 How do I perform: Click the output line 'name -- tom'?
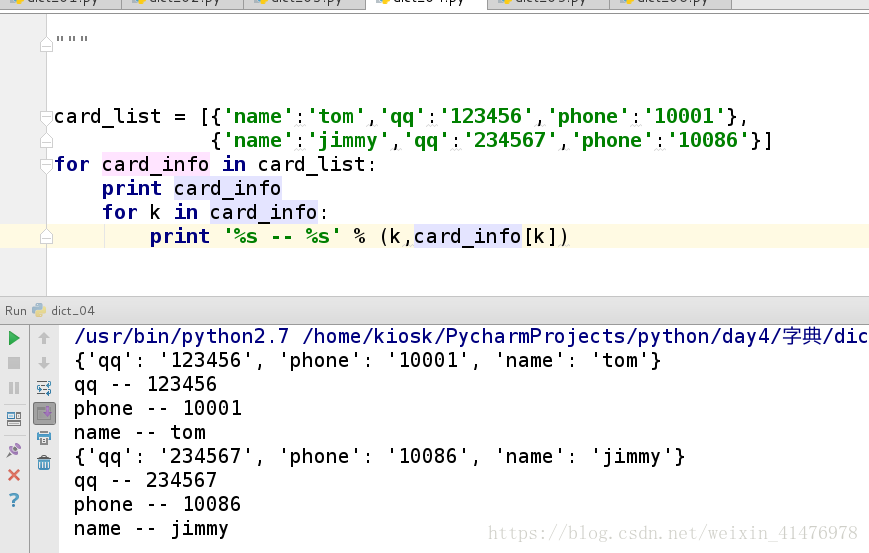tap(140, 432)
